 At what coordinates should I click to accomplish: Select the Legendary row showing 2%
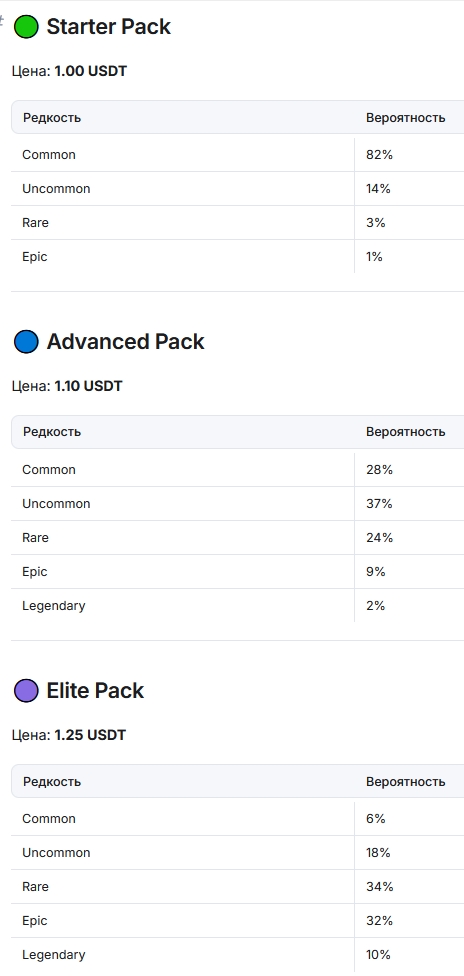click(237, 606)
